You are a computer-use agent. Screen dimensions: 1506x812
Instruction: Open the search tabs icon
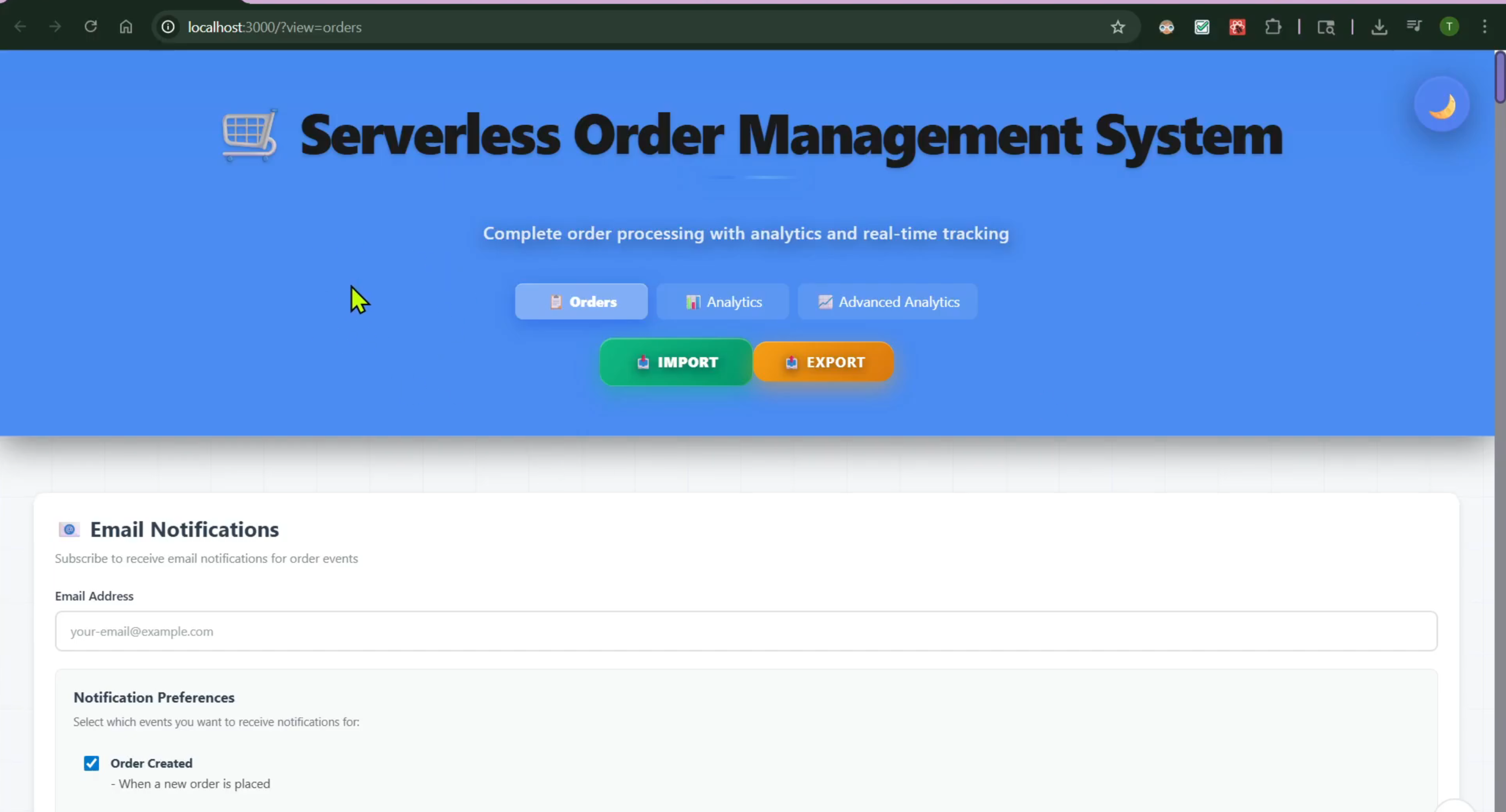[1326, 27]
